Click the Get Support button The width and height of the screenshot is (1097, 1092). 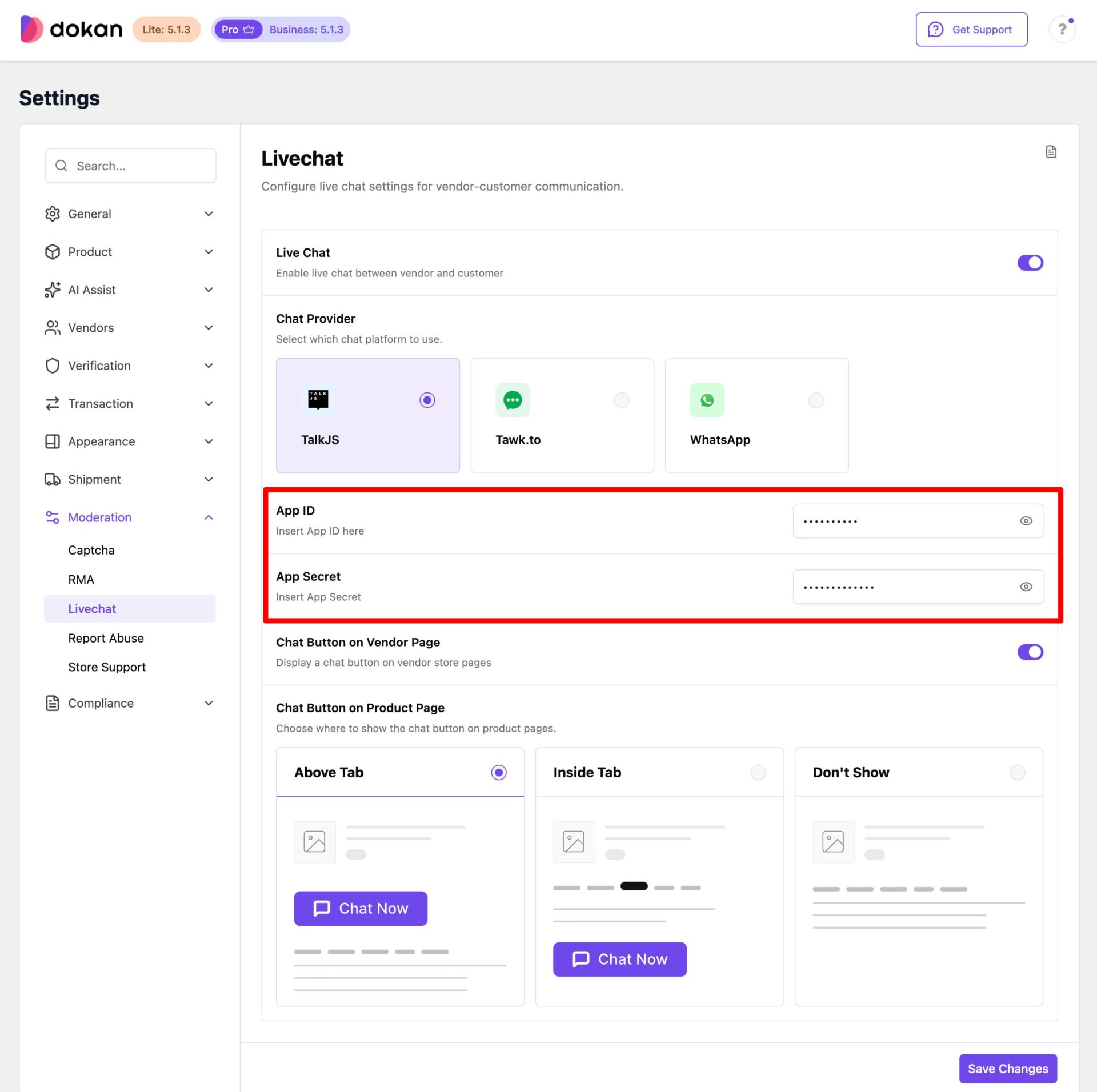click(x=971, y=29)
